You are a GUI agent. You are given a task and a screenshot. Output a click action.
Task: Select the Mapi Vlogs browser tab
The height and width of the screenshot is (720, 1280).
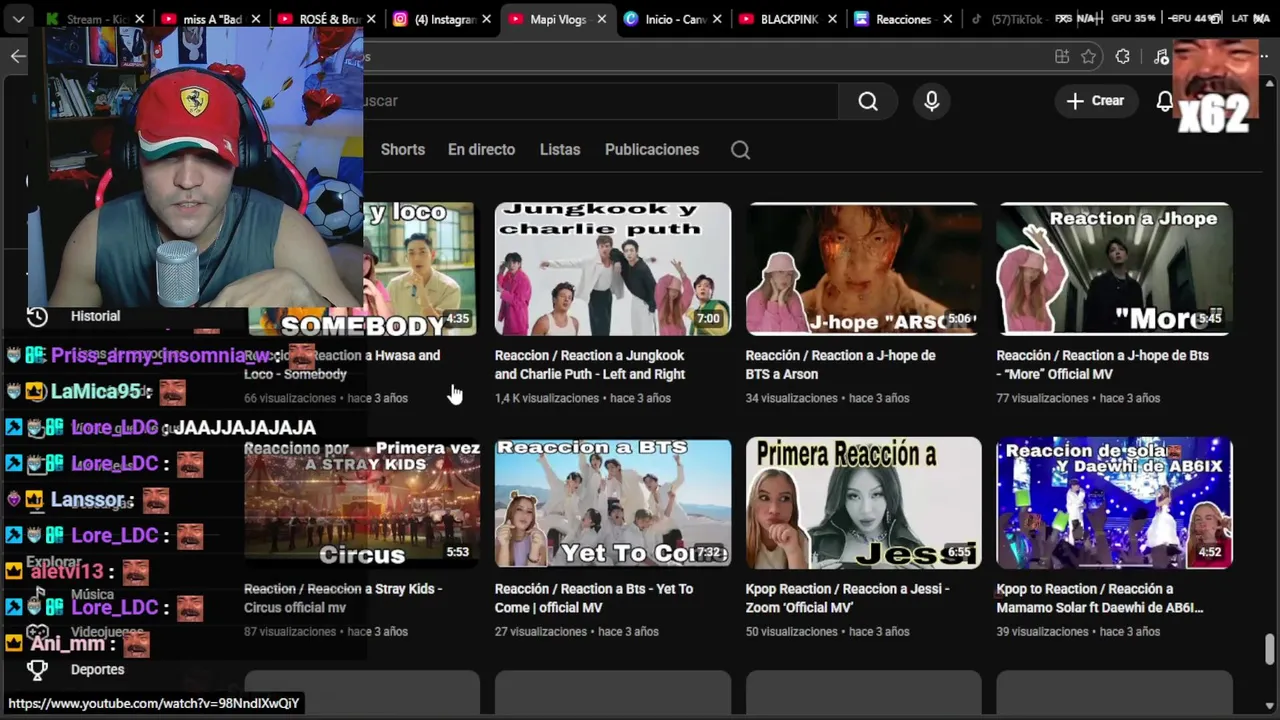click(558, 19)
